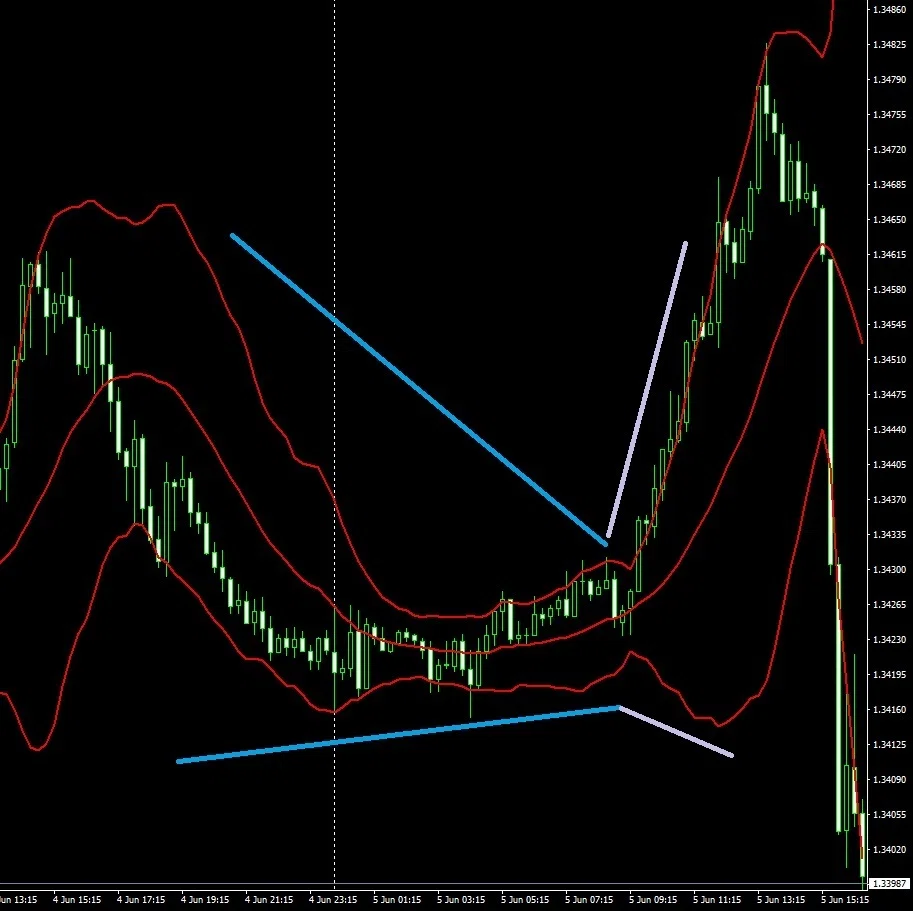Image resolution: width=913 pixels, height=911 pixels.
Task: Click the 4 Jun 23:15 time label
Action: [333, 899]
